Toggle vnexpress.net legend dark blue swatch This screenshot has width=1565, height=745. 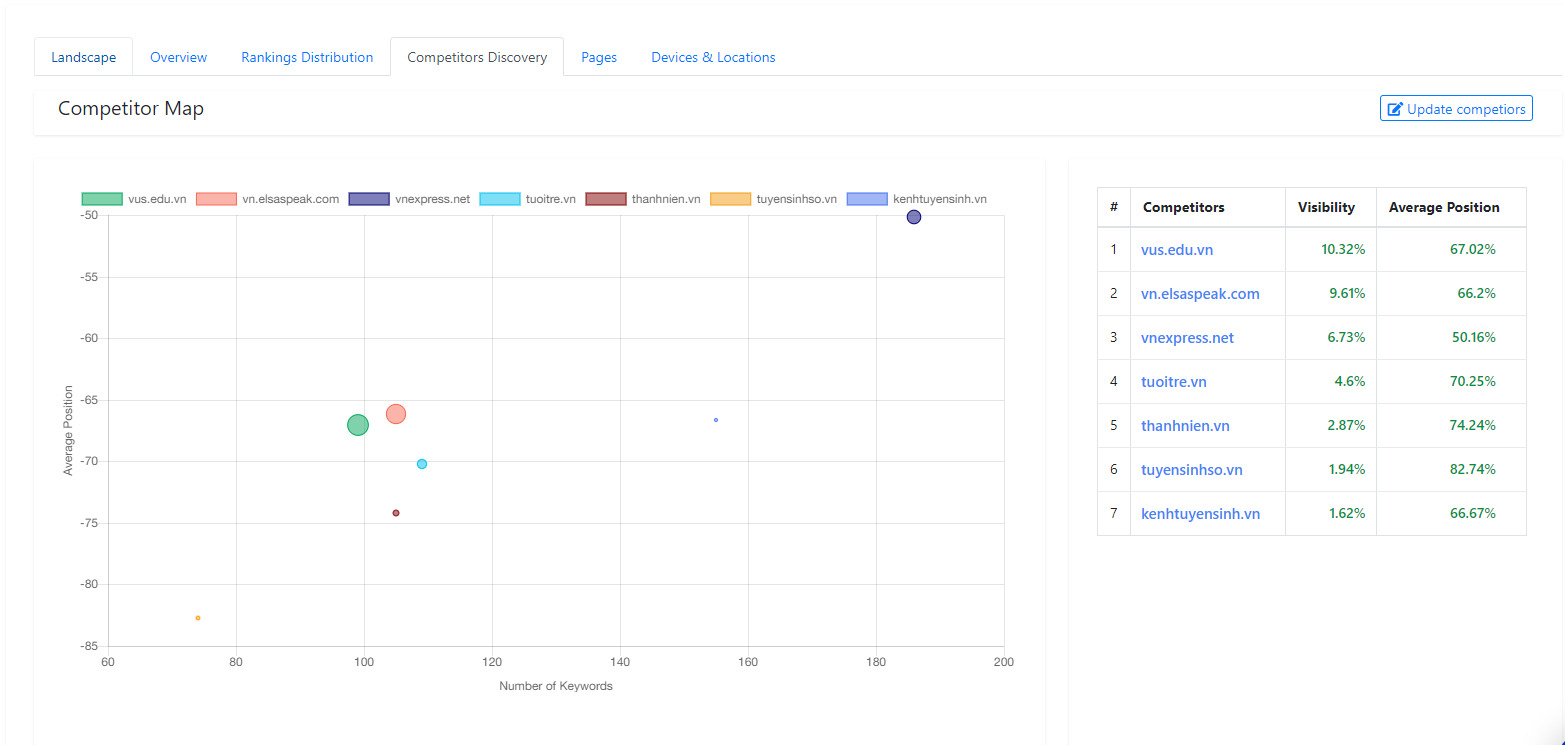pos(369,199)
